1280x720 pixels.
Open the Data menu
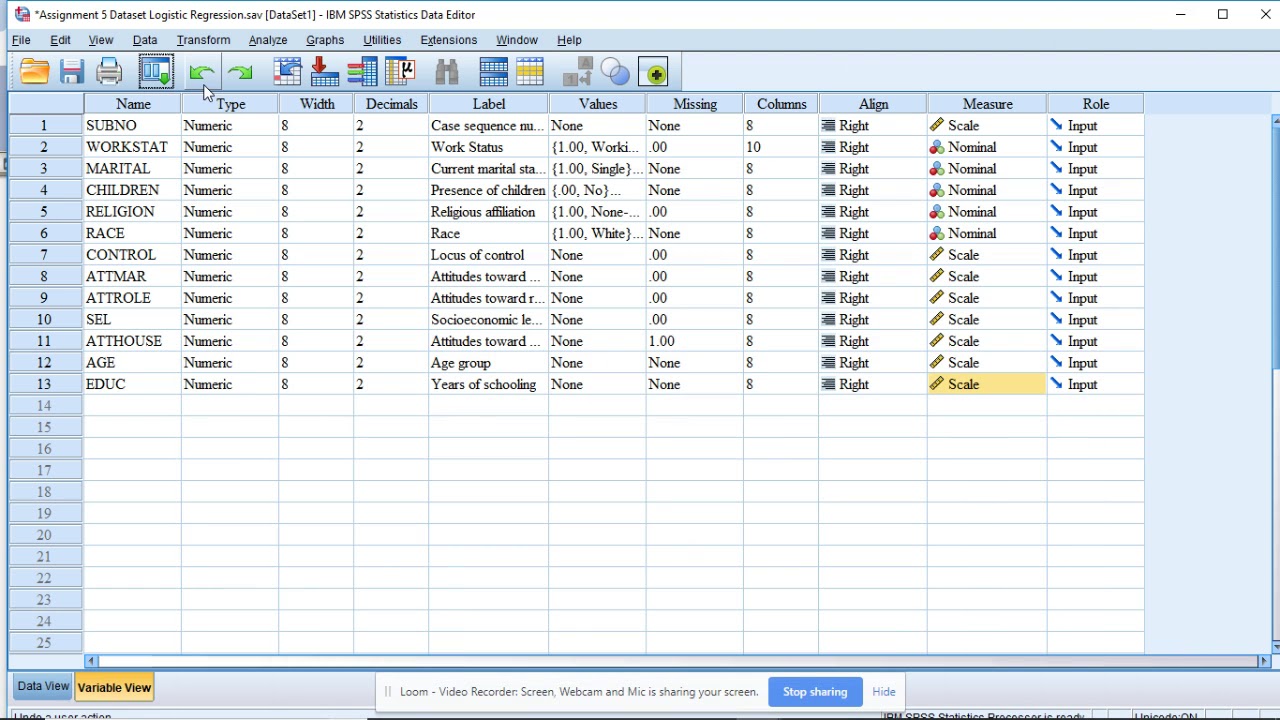(x=145, y=40)
